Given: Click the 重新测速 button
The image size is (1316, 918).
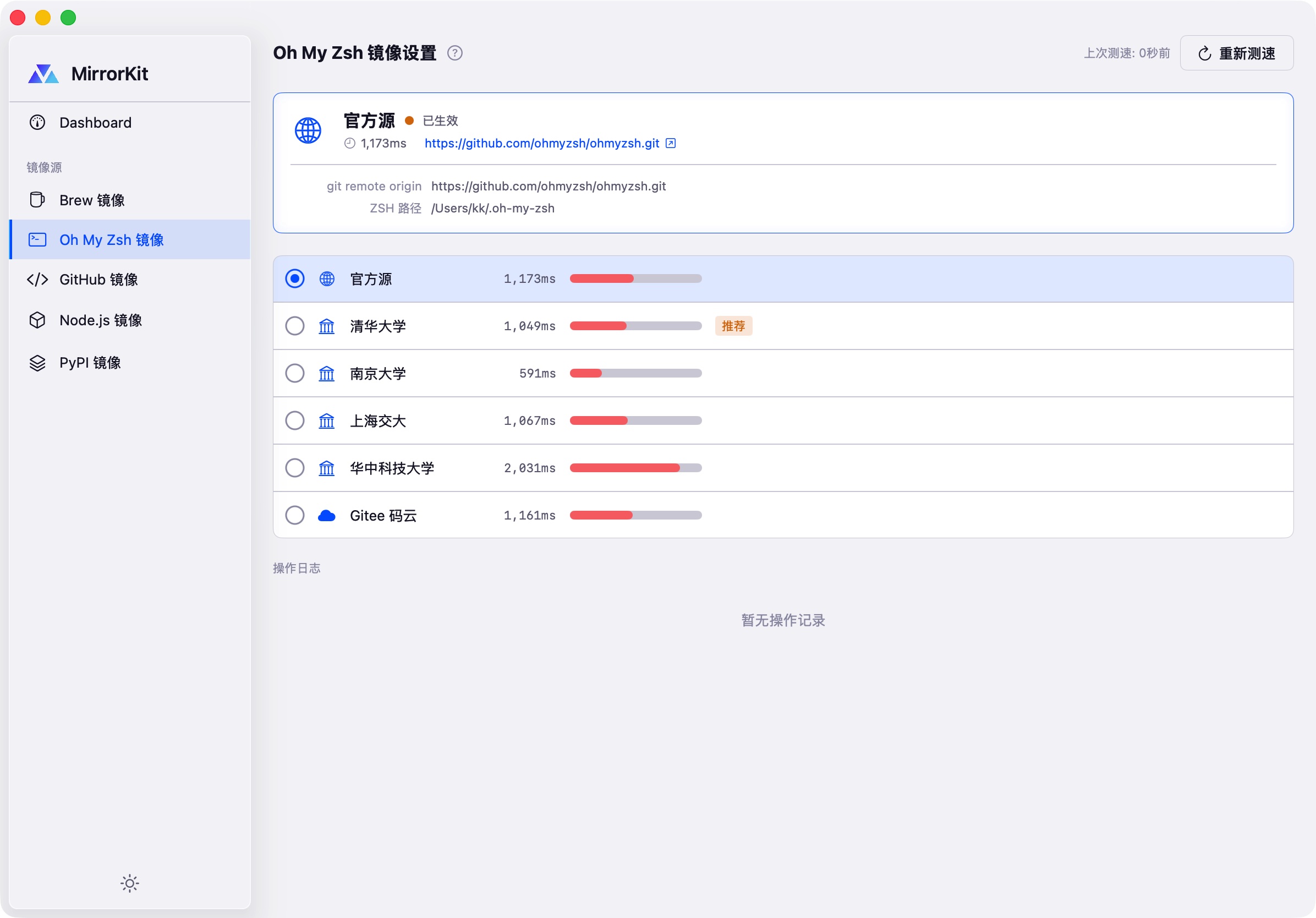Looking at the screenshot, I should point(1236,53).
